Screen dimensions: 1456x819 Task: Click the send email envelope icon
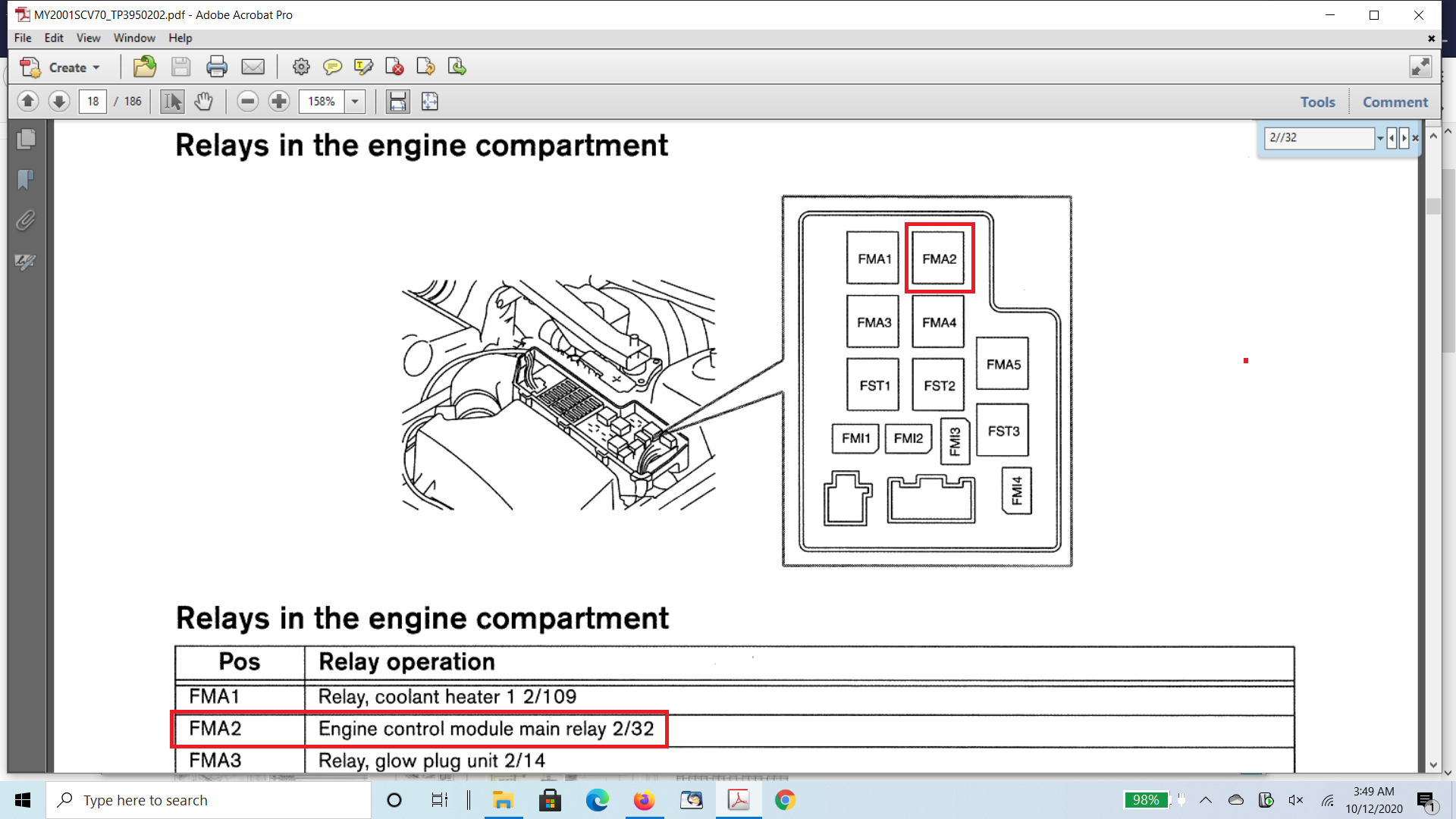[x=253, y=67]
